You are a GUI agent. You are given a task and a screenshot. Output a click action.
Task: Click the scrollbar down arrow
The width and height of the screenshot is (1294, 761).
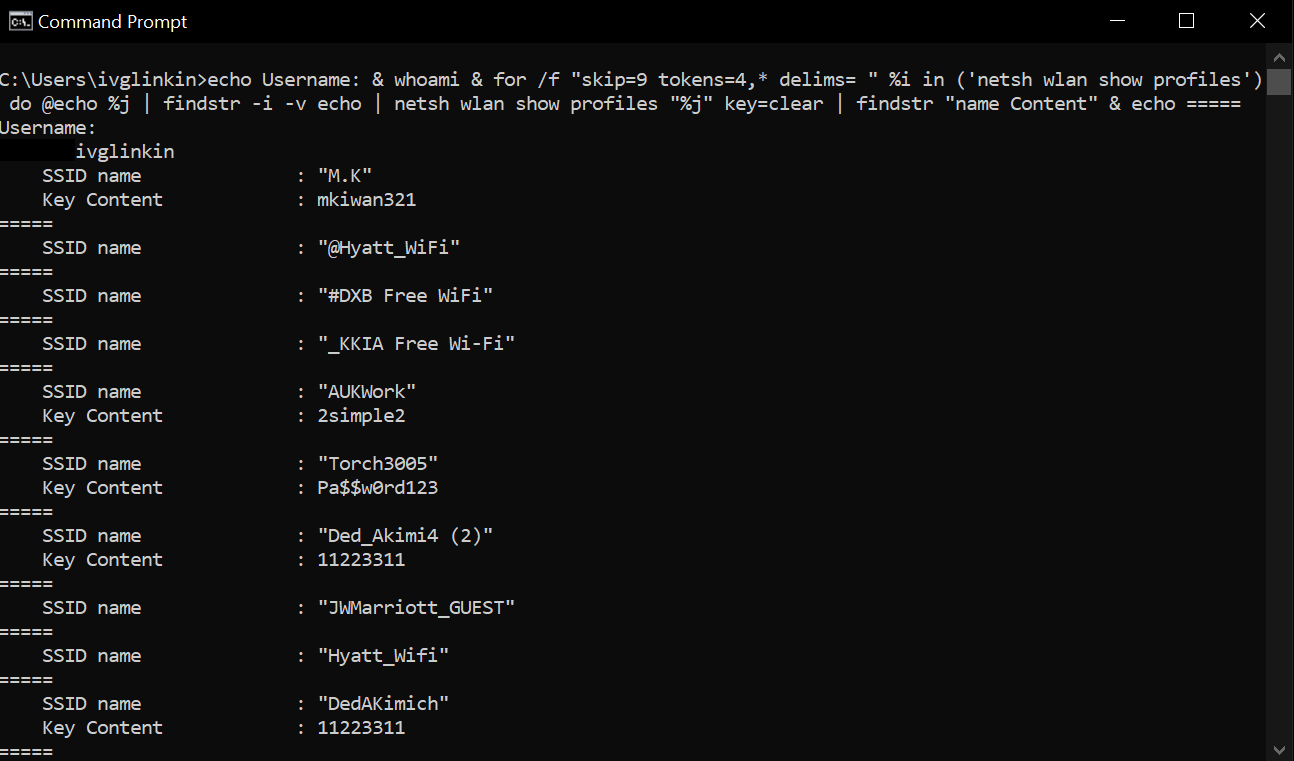pyautogui.click(x=1279, y=749)
